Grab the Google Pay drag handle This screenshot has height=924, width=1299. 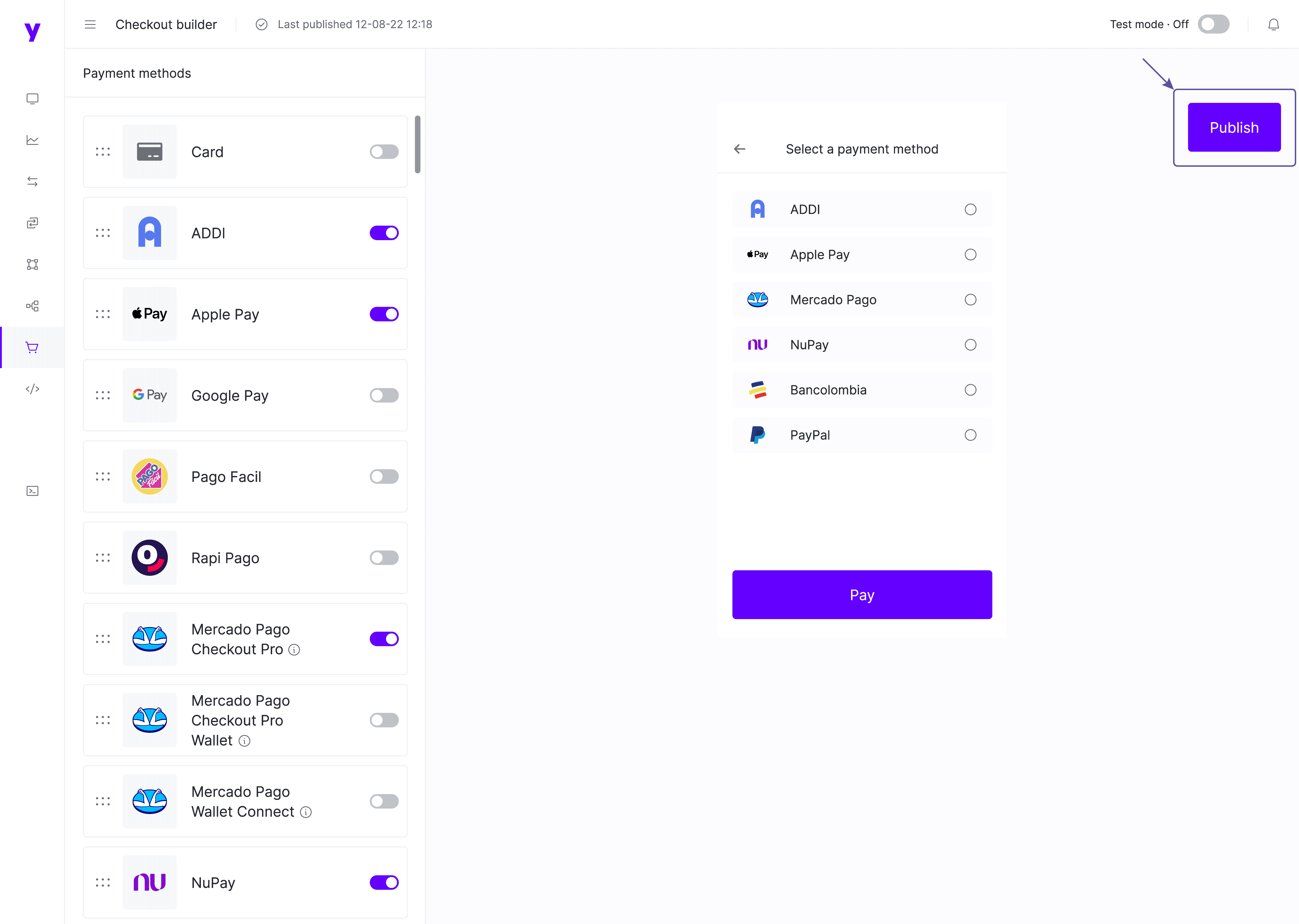(x=103, y=395)
